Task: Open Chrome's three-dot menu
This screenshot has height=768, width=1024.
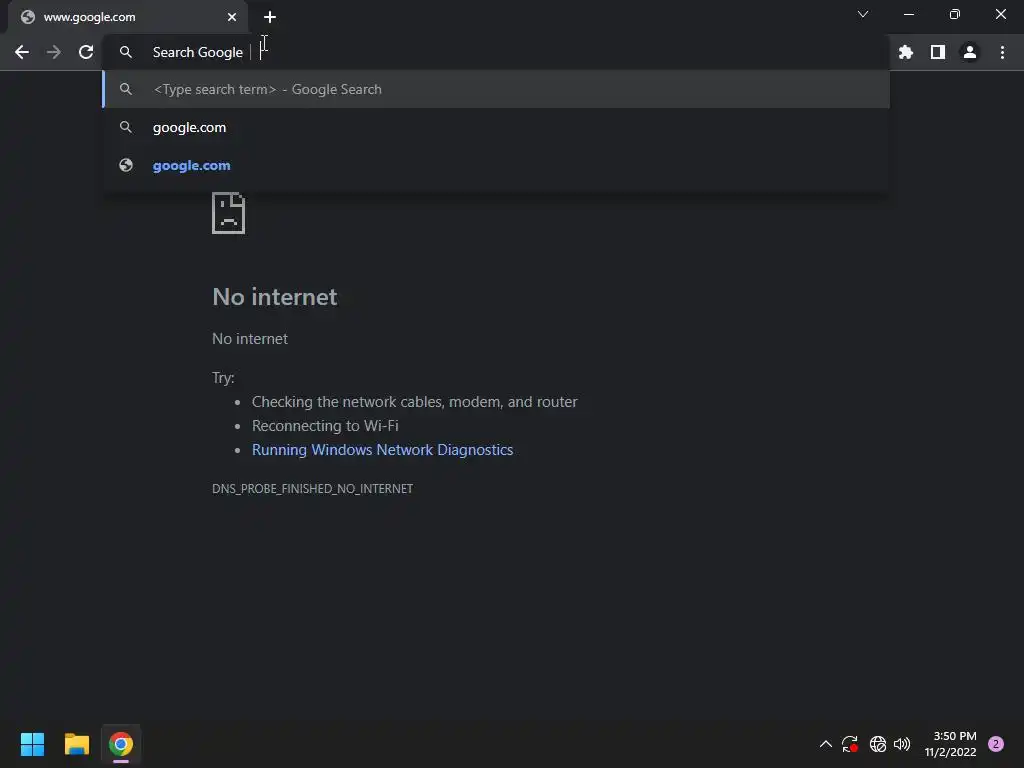Action: (x=1002, y=52)
